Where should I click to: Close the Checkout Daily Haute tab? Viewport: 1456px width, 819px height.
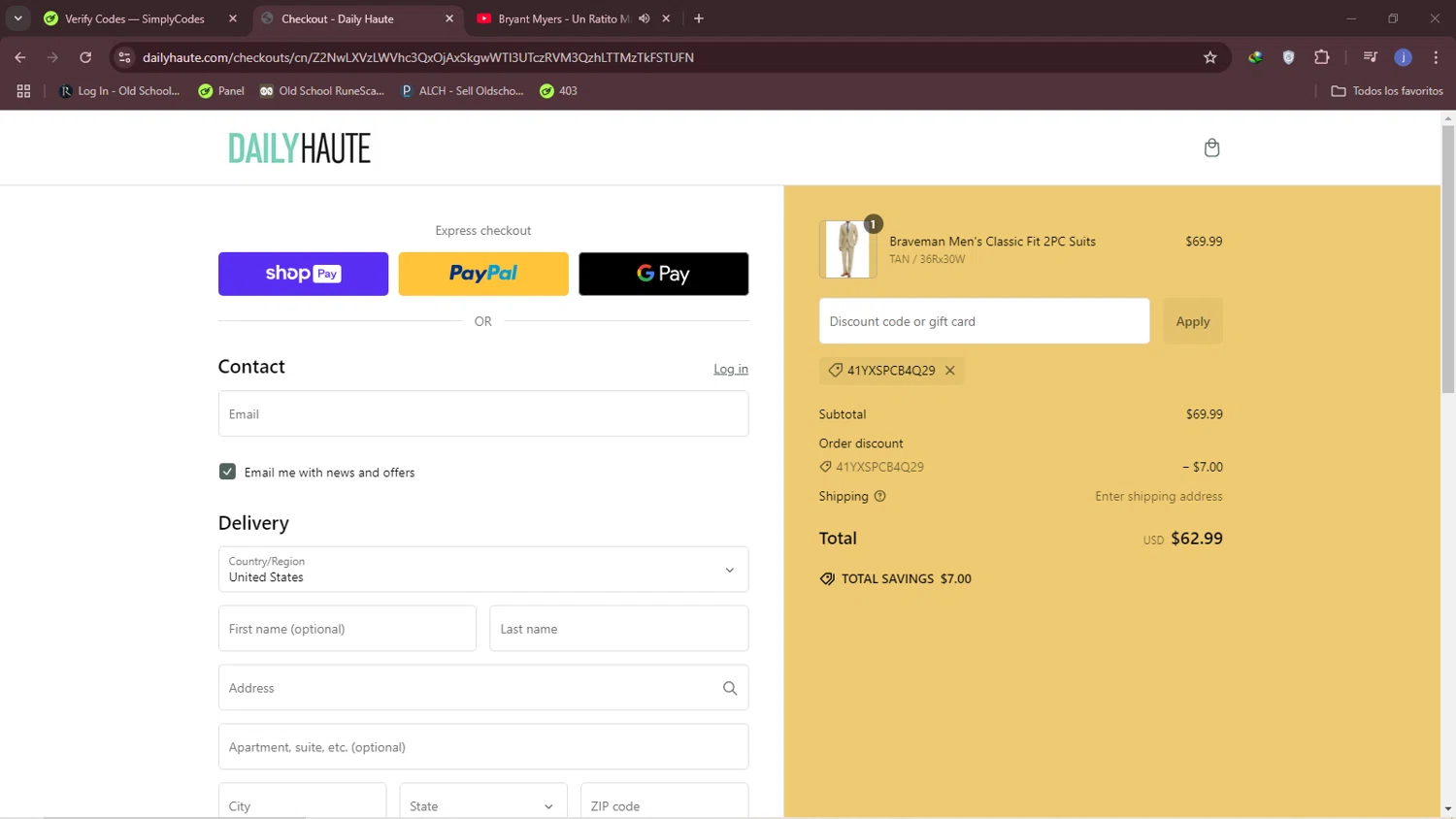(449, 18)
